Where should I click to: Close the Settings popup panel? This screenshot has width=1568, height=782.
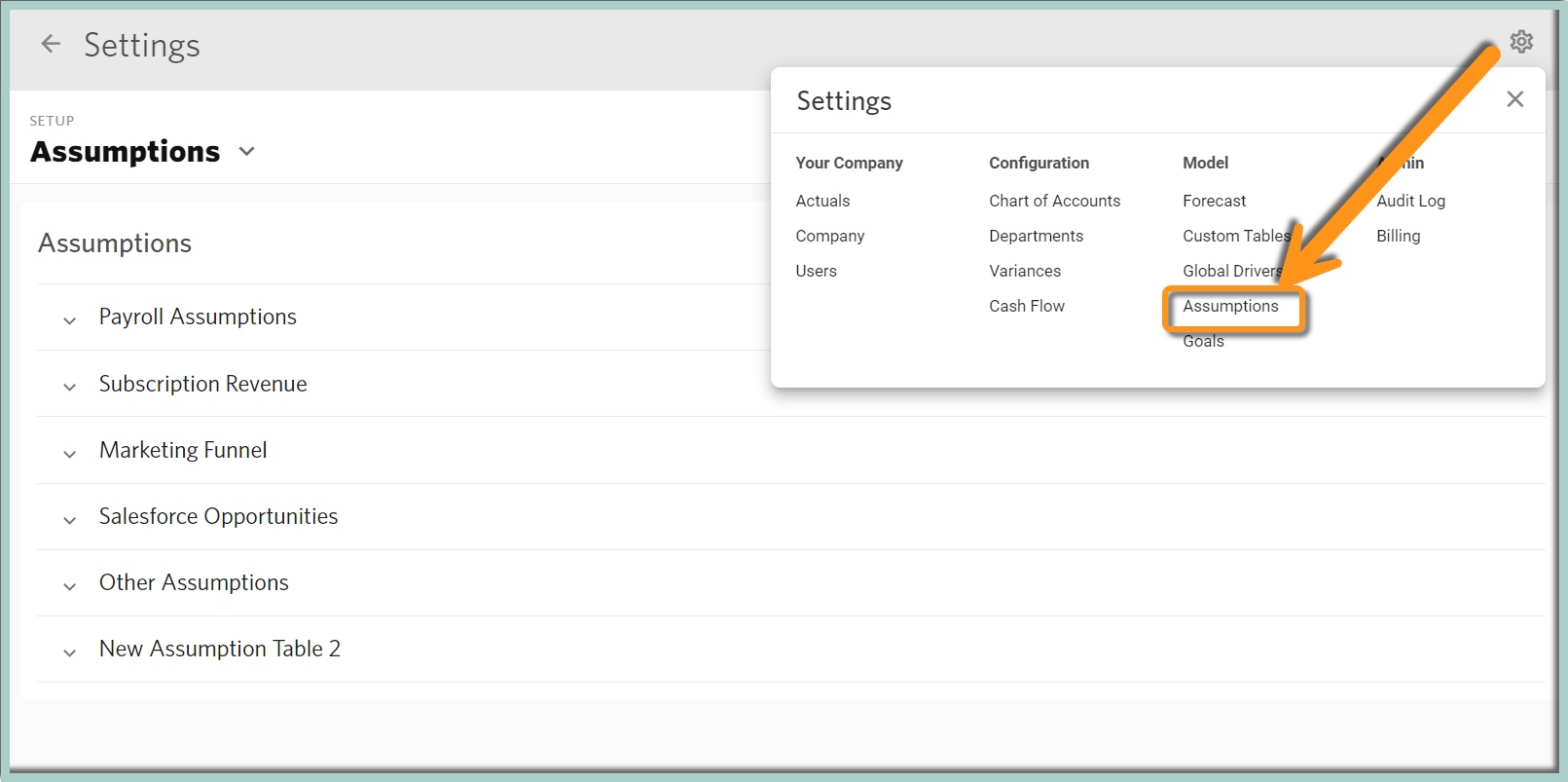coord(1514,99)
